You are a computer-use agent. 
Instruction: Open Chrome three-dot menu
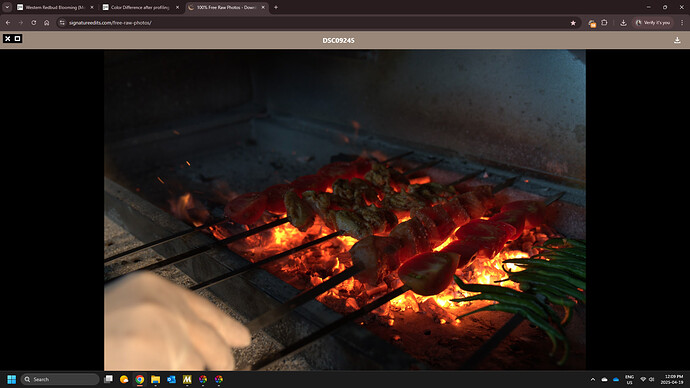point(682,23)
